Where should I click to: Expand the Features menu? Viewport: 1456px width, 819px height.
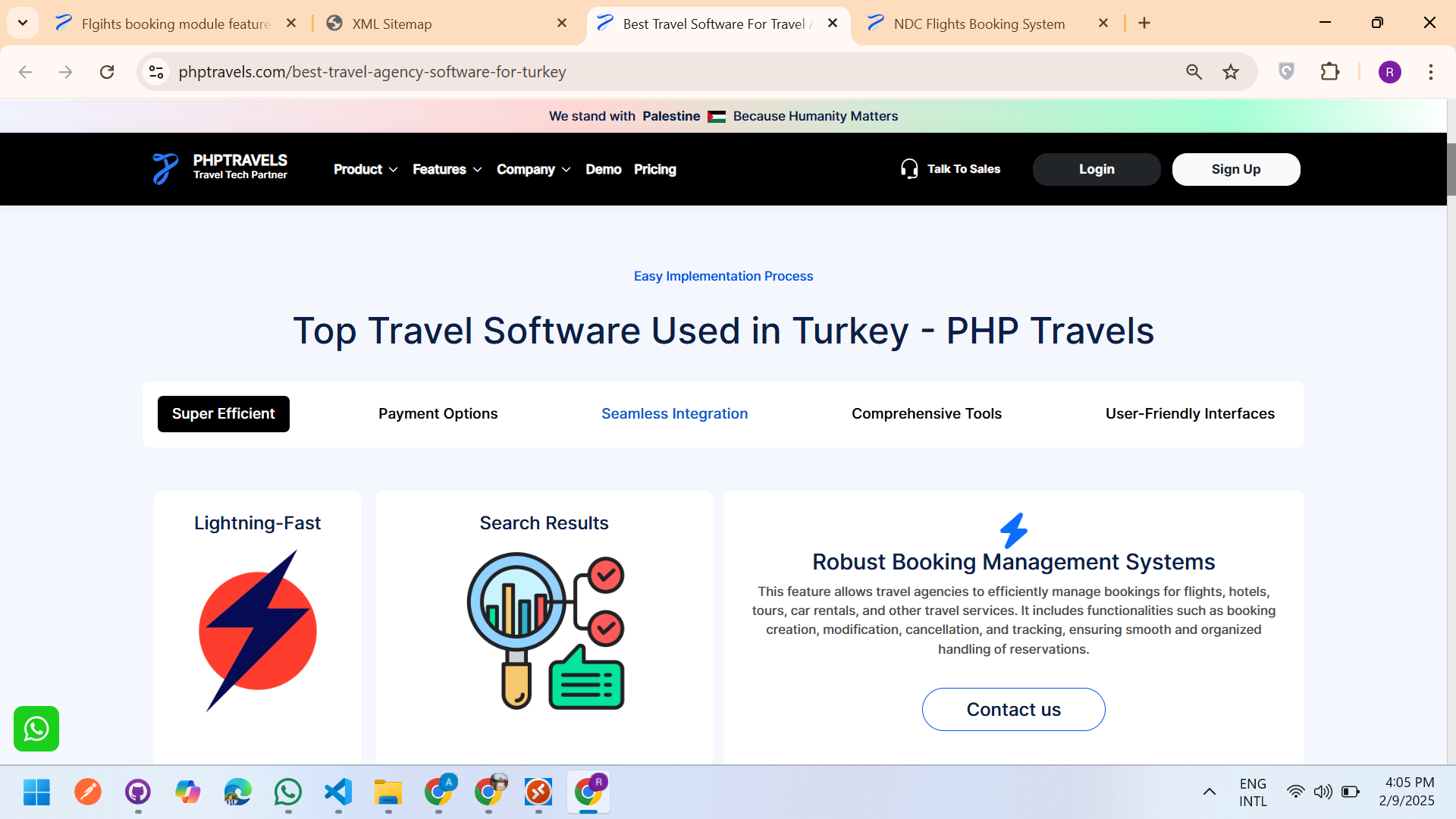tap(447, 169)
